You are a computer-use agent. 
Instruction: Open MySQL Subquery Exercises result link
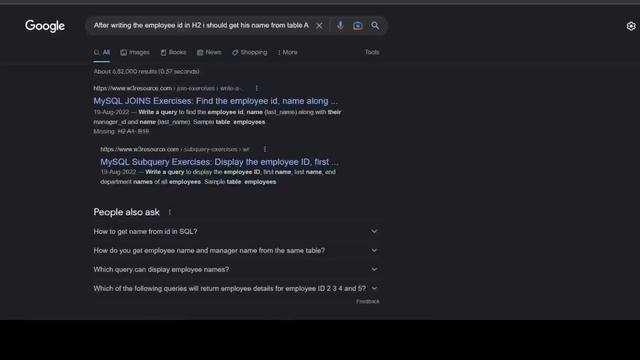tap(219, 162)
